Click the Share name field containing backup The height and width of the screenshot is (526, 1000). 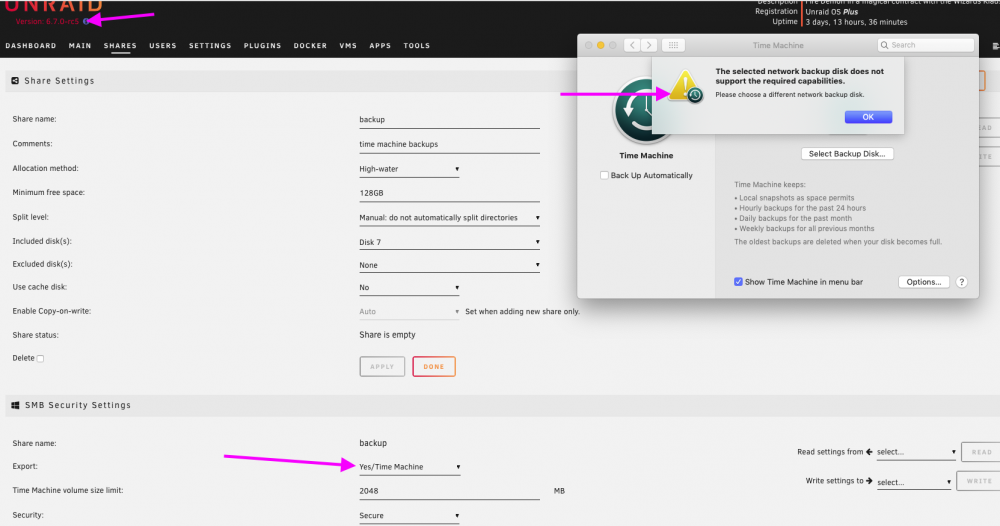coord(449,119)
